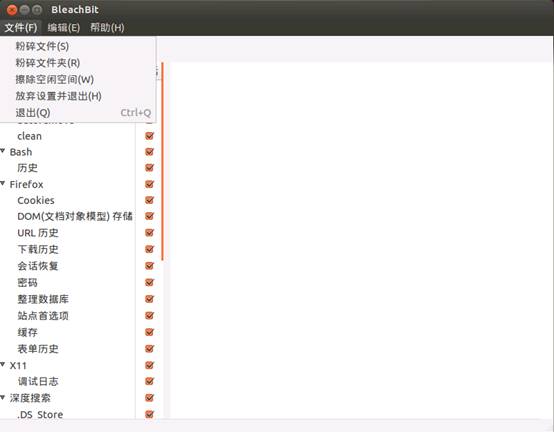Viewport: 554px width, 432px height.
Task: Uncheck the .DS_Store checkbox
Action: (149, 414)
